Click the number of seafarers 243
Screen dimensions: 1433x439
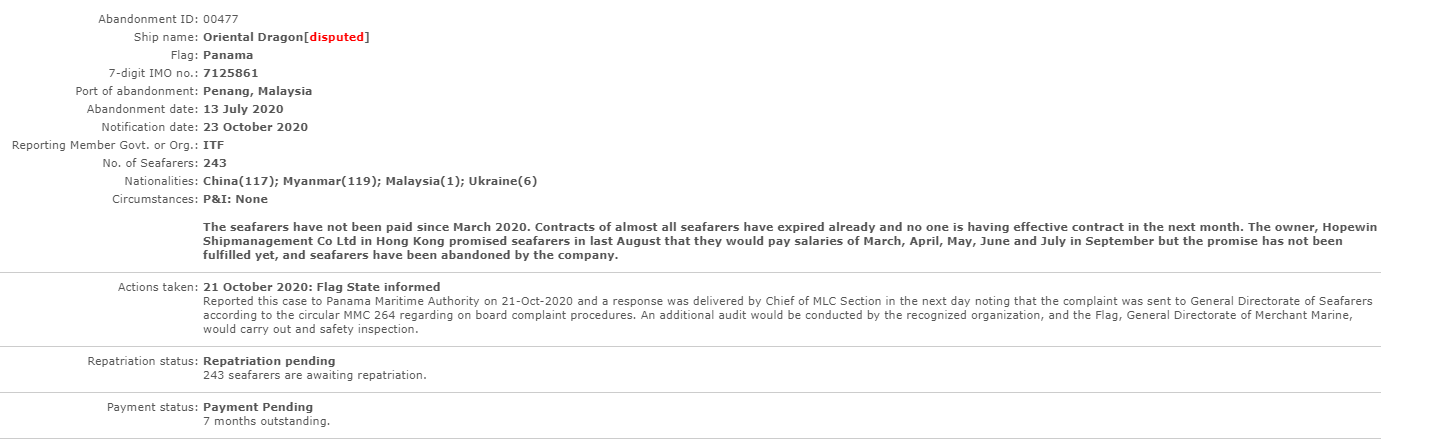click(214, 163)
